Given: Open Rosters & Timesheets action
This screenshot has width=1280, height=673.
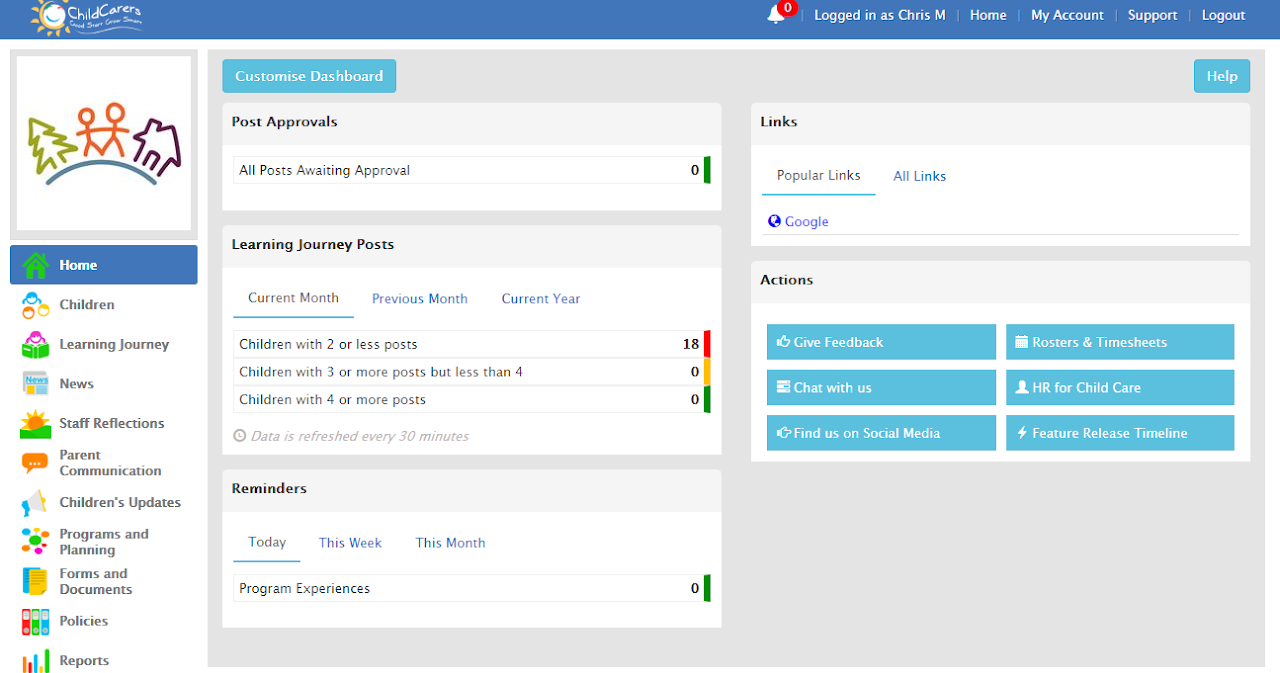Looking at the screenshot, I should tap(1119, 342).
